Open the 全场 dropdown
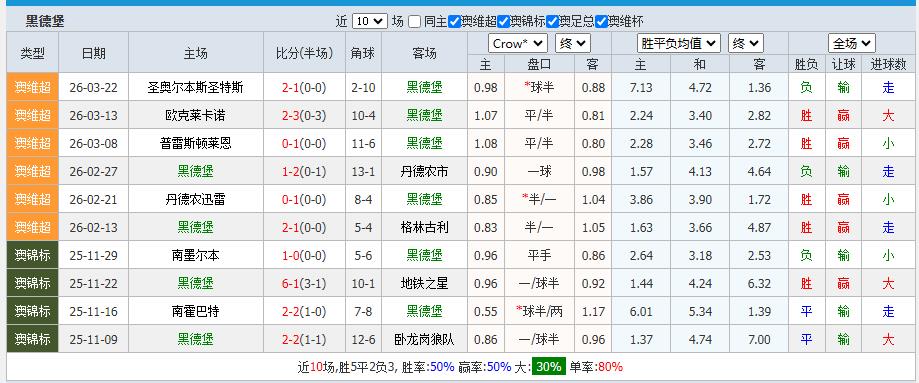Viewport: 919px width, 383px height. 852,43
